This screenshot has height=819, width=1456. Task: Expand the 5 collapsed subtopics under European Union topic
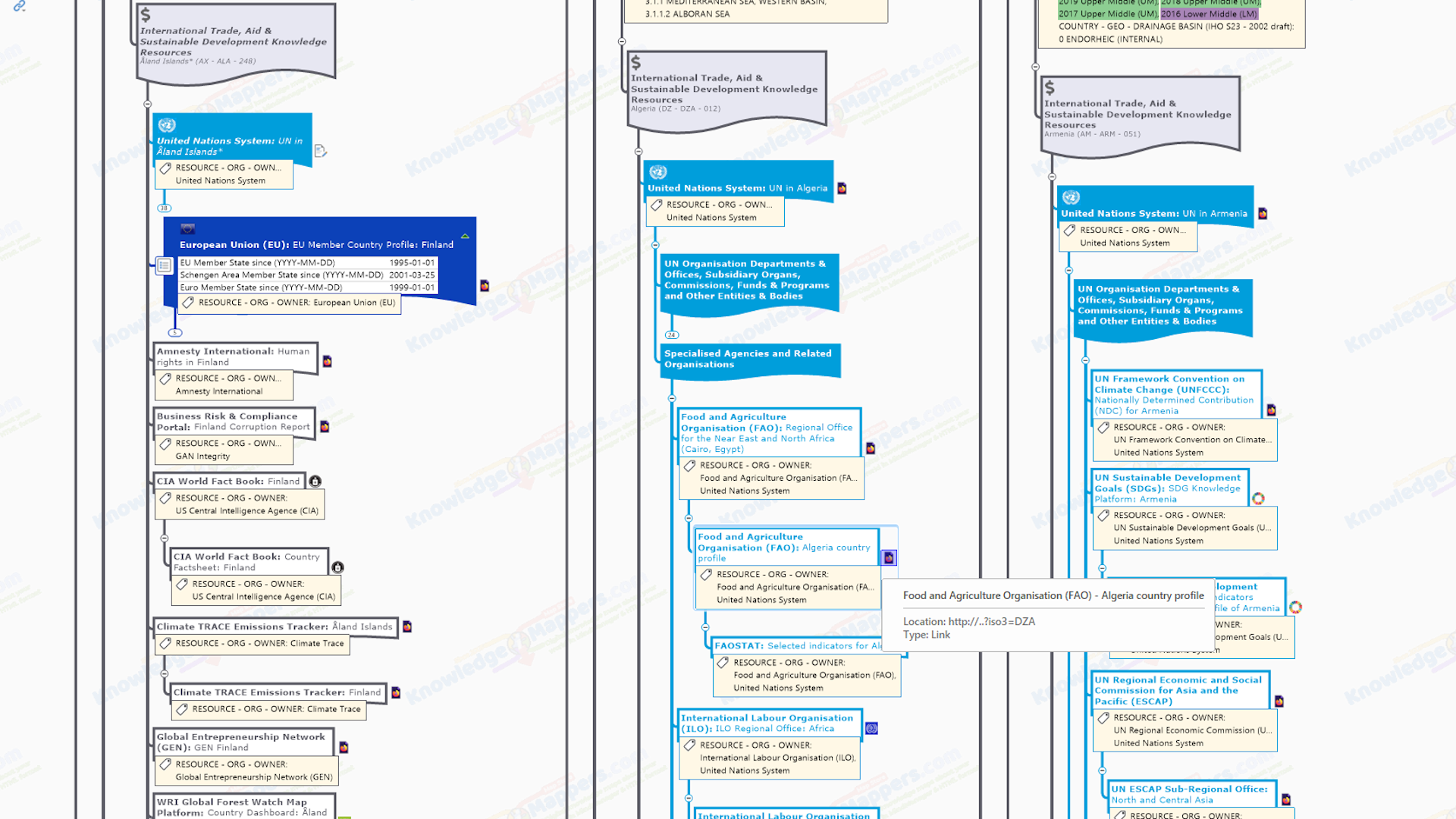(175, 333)
